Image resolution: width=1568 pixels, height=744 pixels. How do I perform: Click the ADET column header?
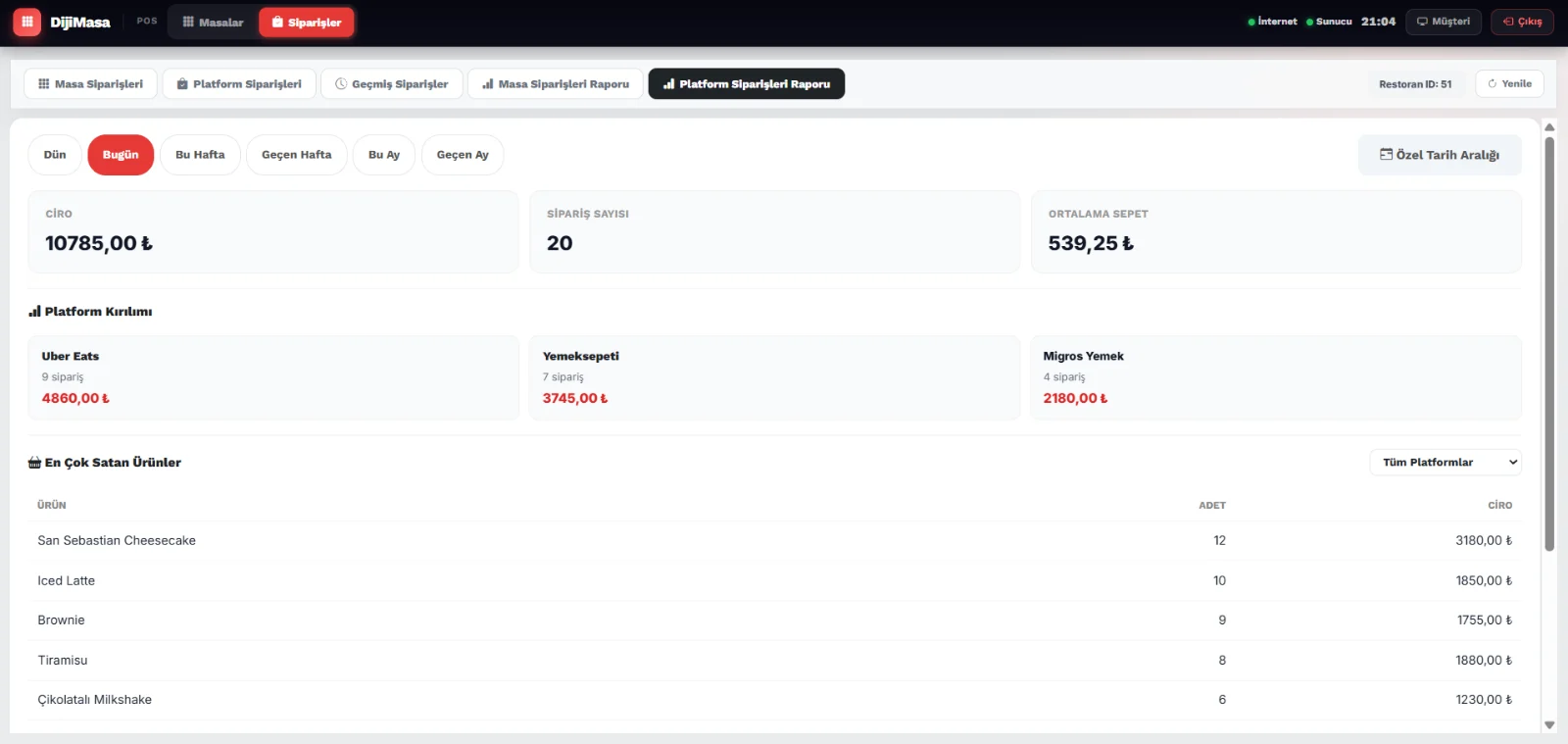pyautogui.click(x=1212, y=506)
